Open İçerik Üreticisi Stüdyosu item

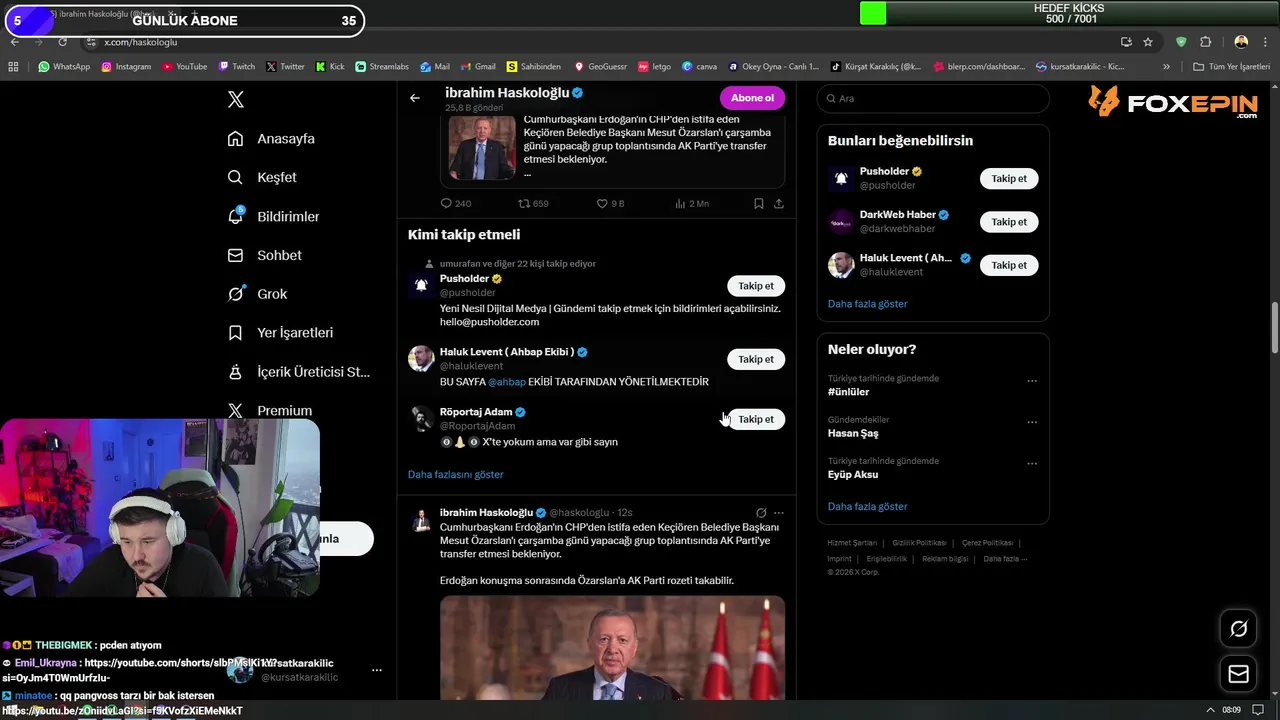pos(298,371)
